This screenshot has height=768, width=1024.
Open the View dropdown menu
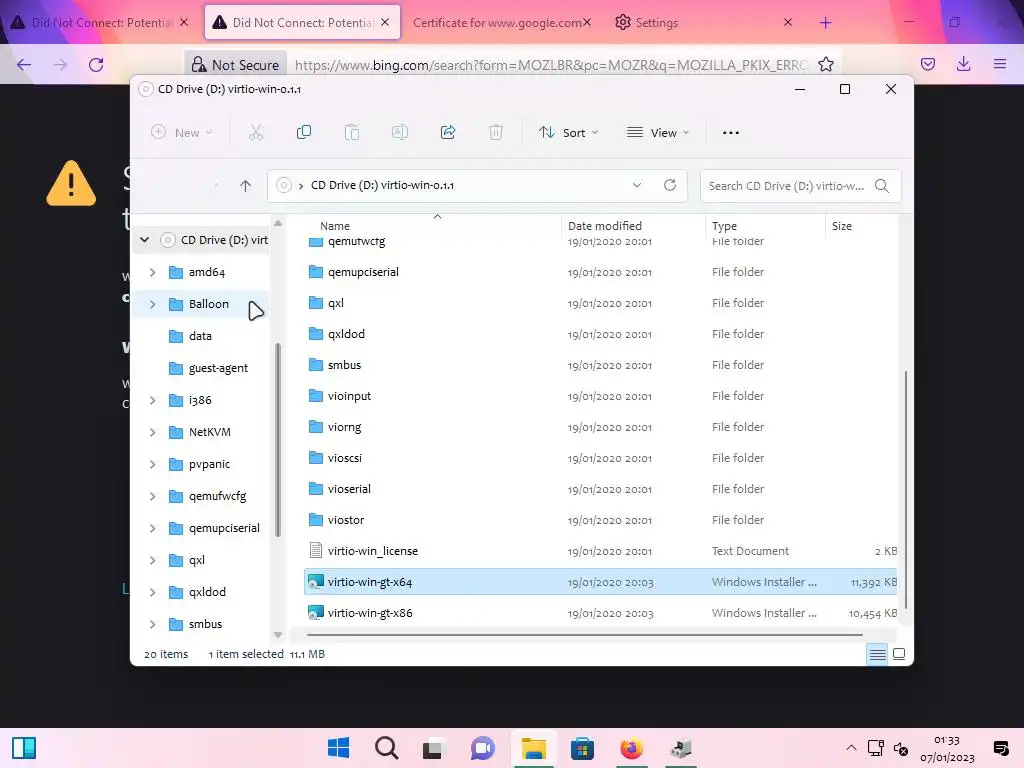(x=658, y=133)
